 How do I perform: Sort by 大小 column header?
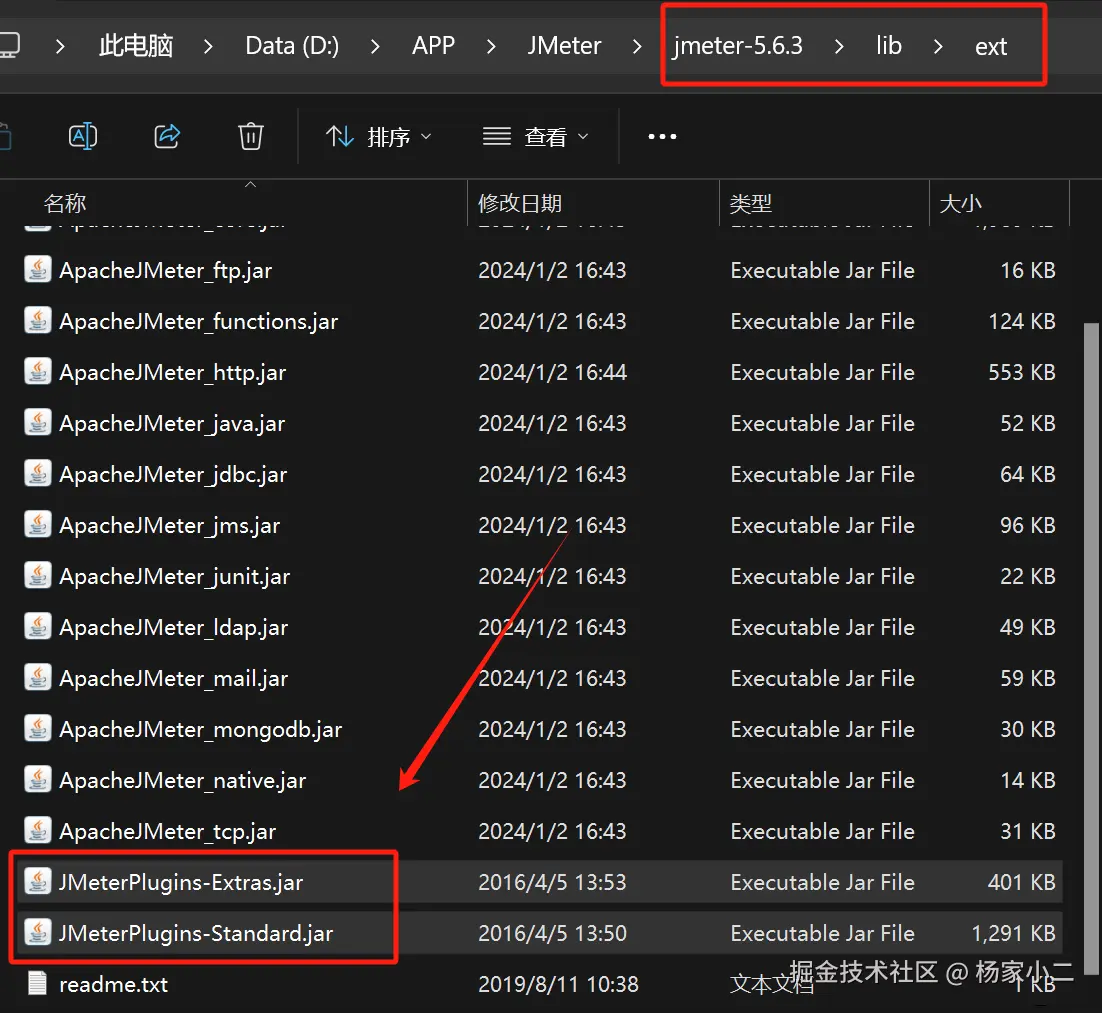960,203
